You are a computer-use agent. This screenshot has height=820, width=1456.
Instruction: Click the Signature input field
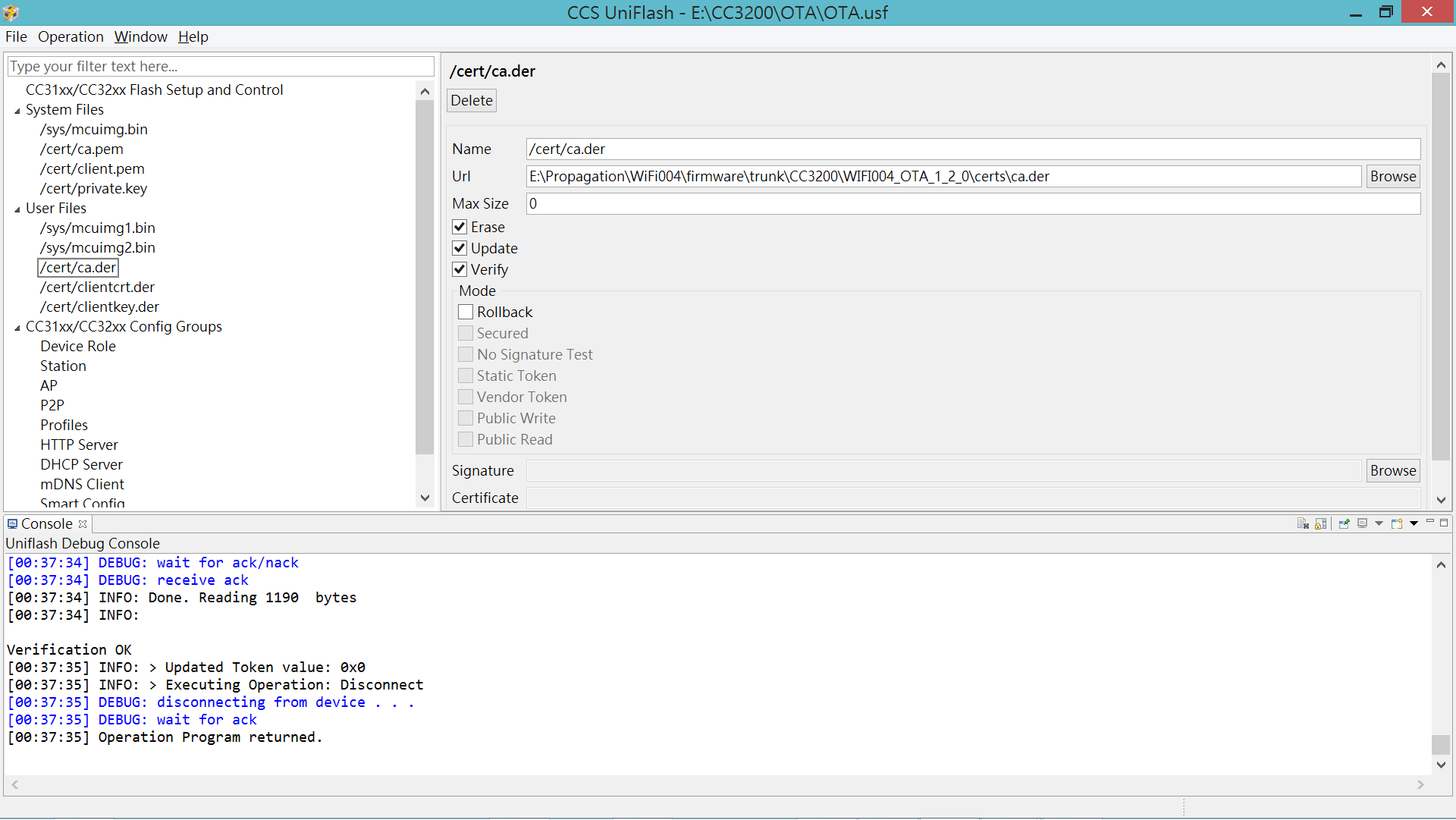click(943, 470)
